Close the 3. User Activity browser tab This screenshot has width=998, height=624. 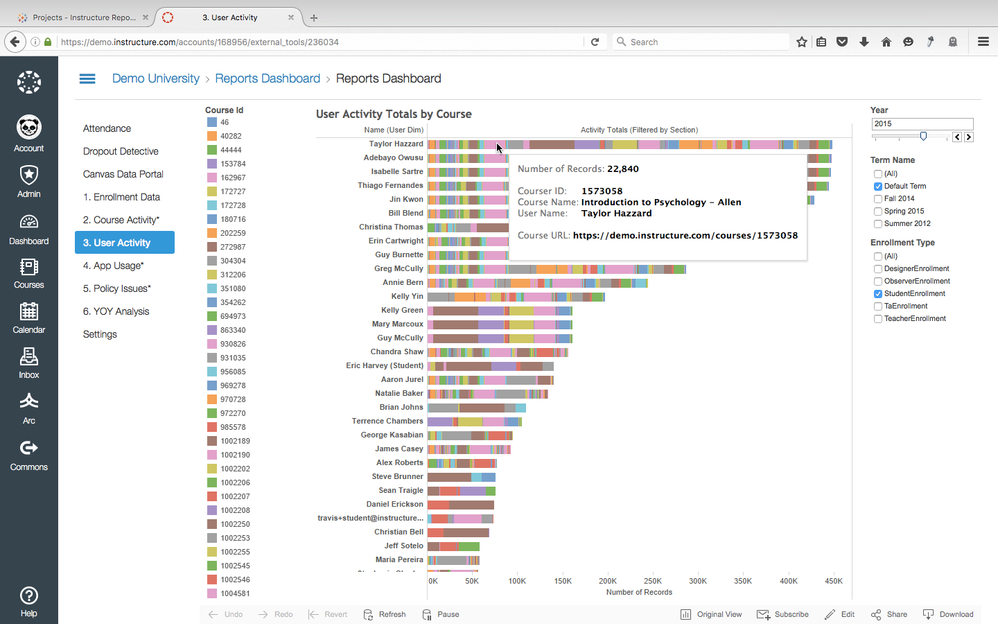tap(291, 18)
